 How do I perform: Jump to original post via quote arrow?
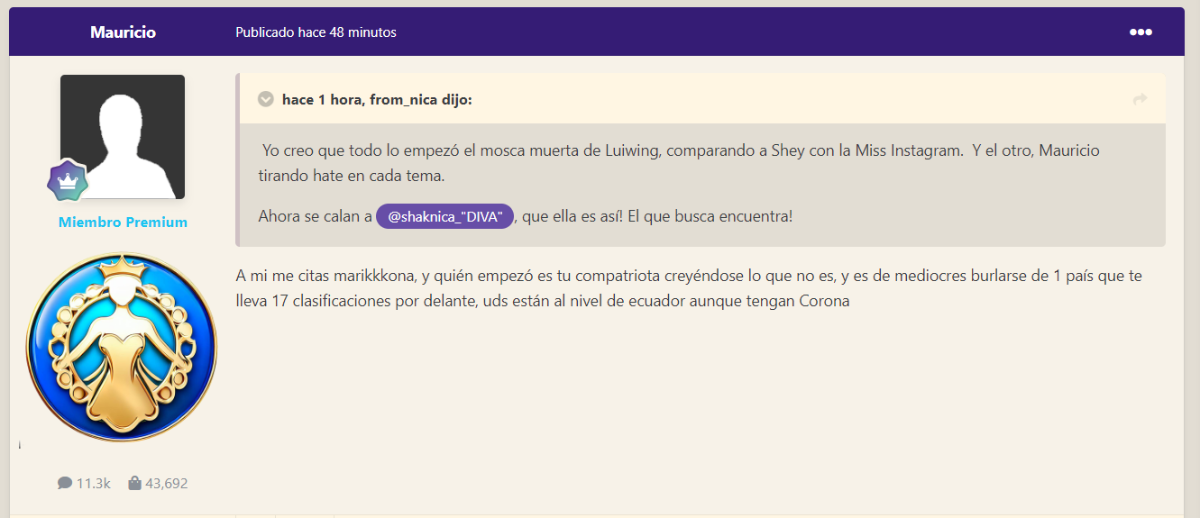pyautogui.click(x=1139, y=99)
